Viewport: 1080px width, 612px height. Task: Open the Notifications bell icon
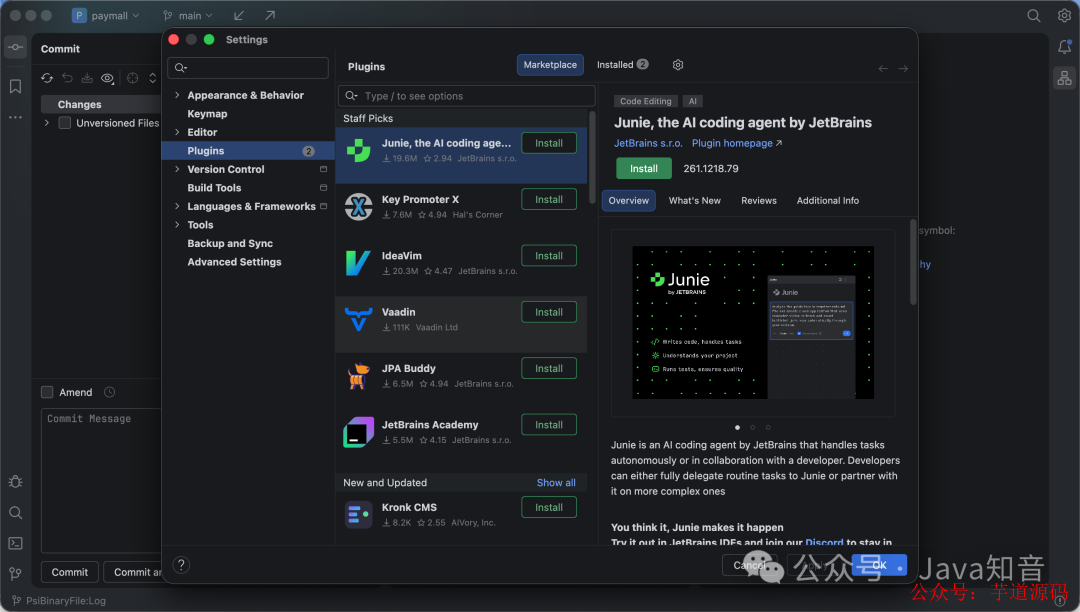(x=1064, y=47)
